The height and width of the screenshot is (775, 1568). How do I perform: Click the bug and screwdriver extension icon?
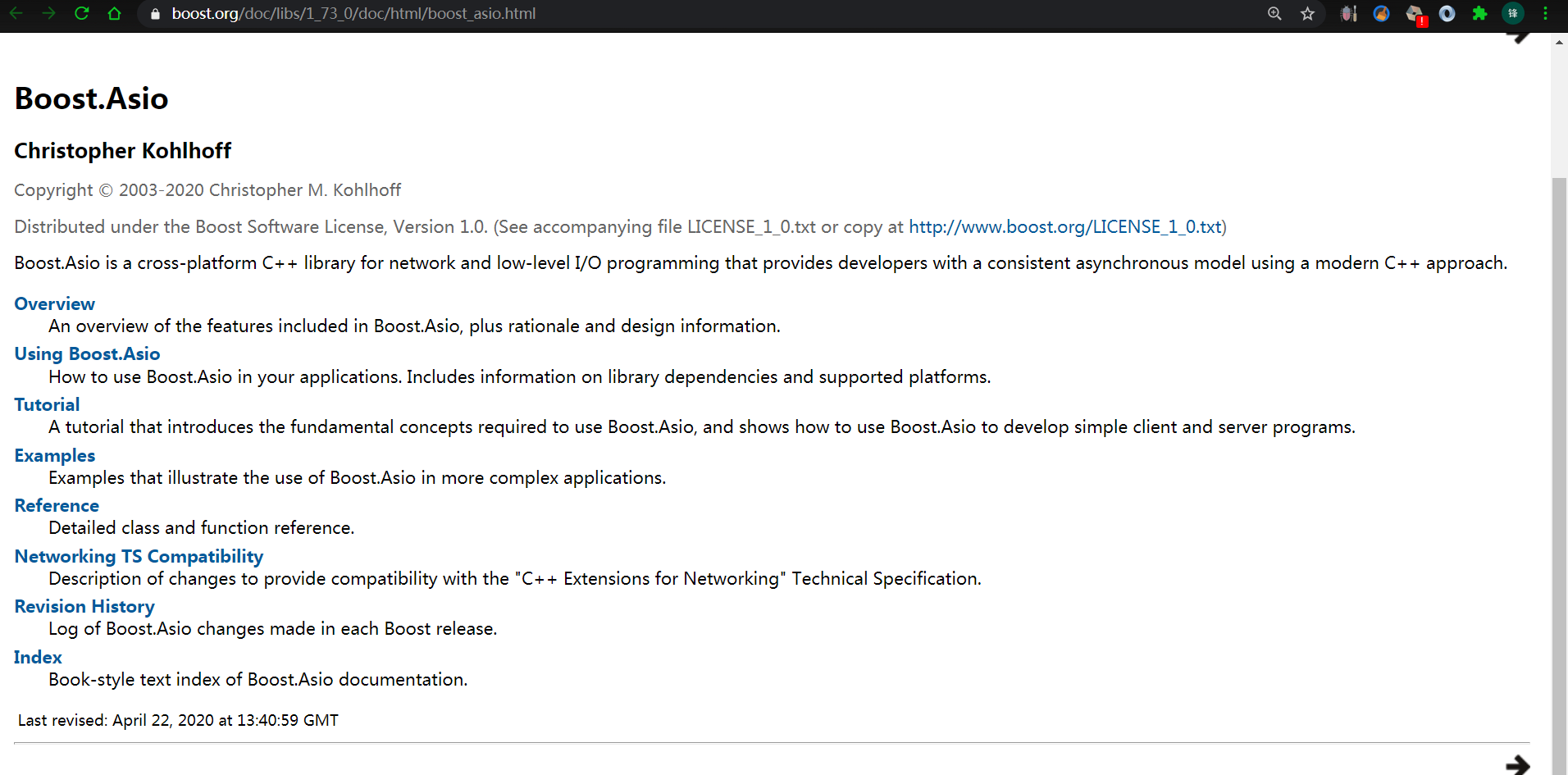pos(1348,13)
